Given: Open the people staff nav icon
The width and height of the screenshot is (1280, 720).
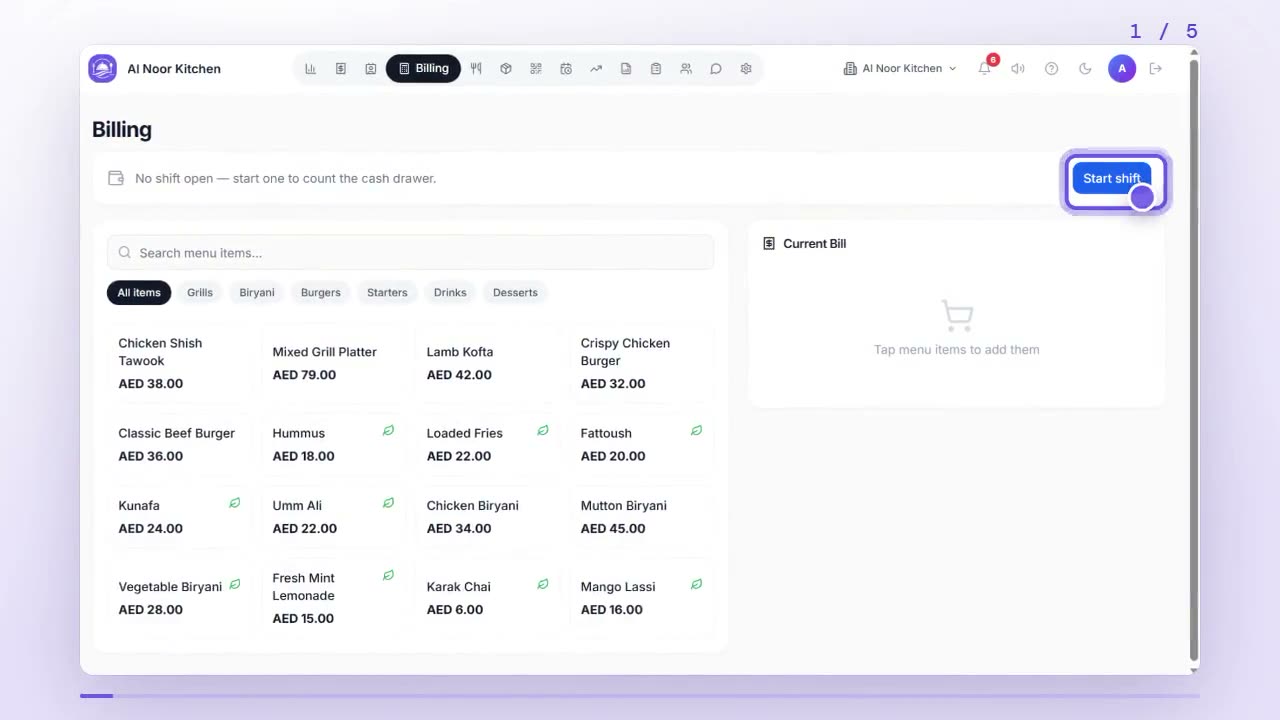Looking at the screenshot, I should point(686,69).
